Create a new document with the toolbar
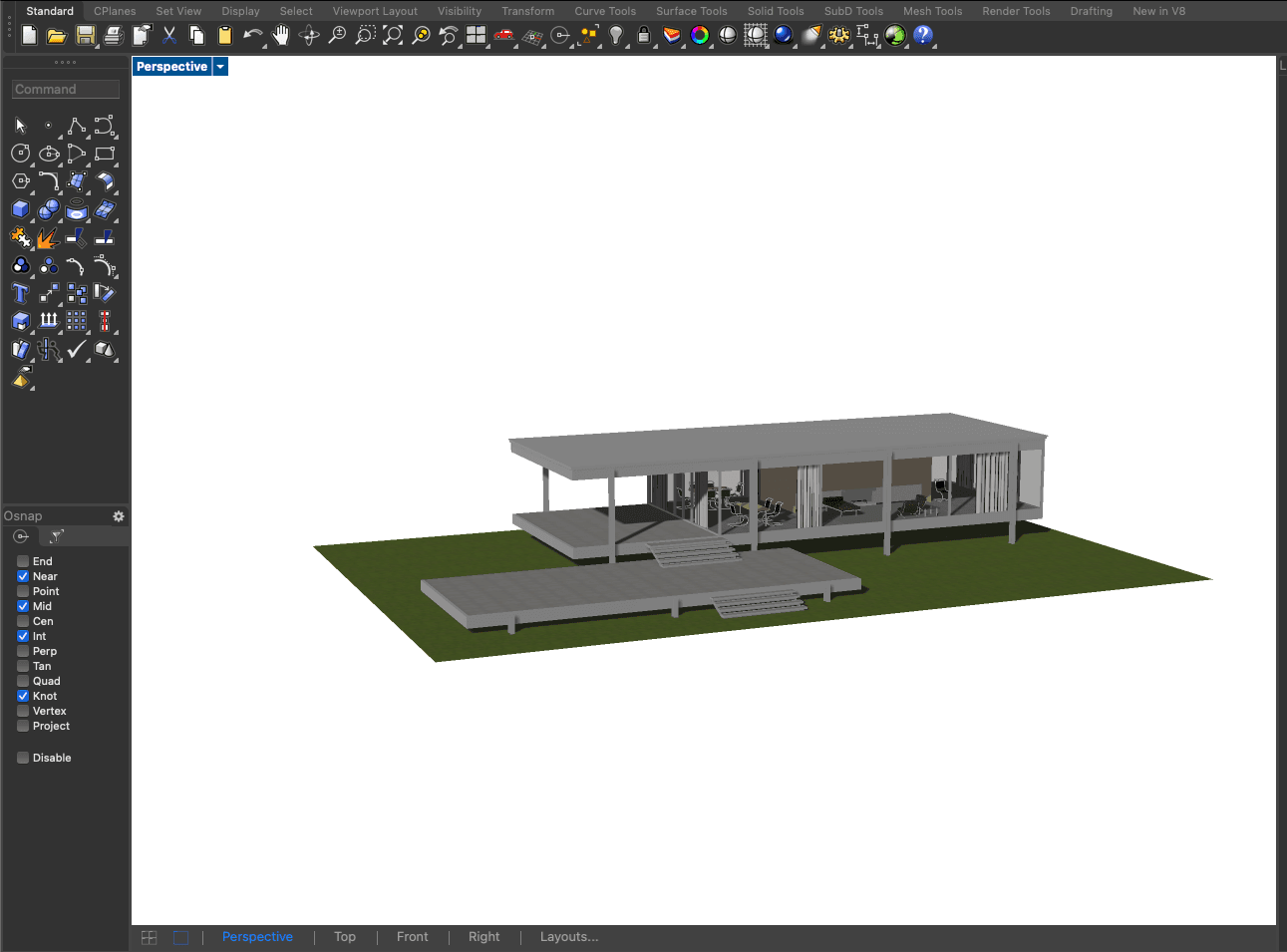Screen dimensions: 1287x952 (x=29, y=36)
